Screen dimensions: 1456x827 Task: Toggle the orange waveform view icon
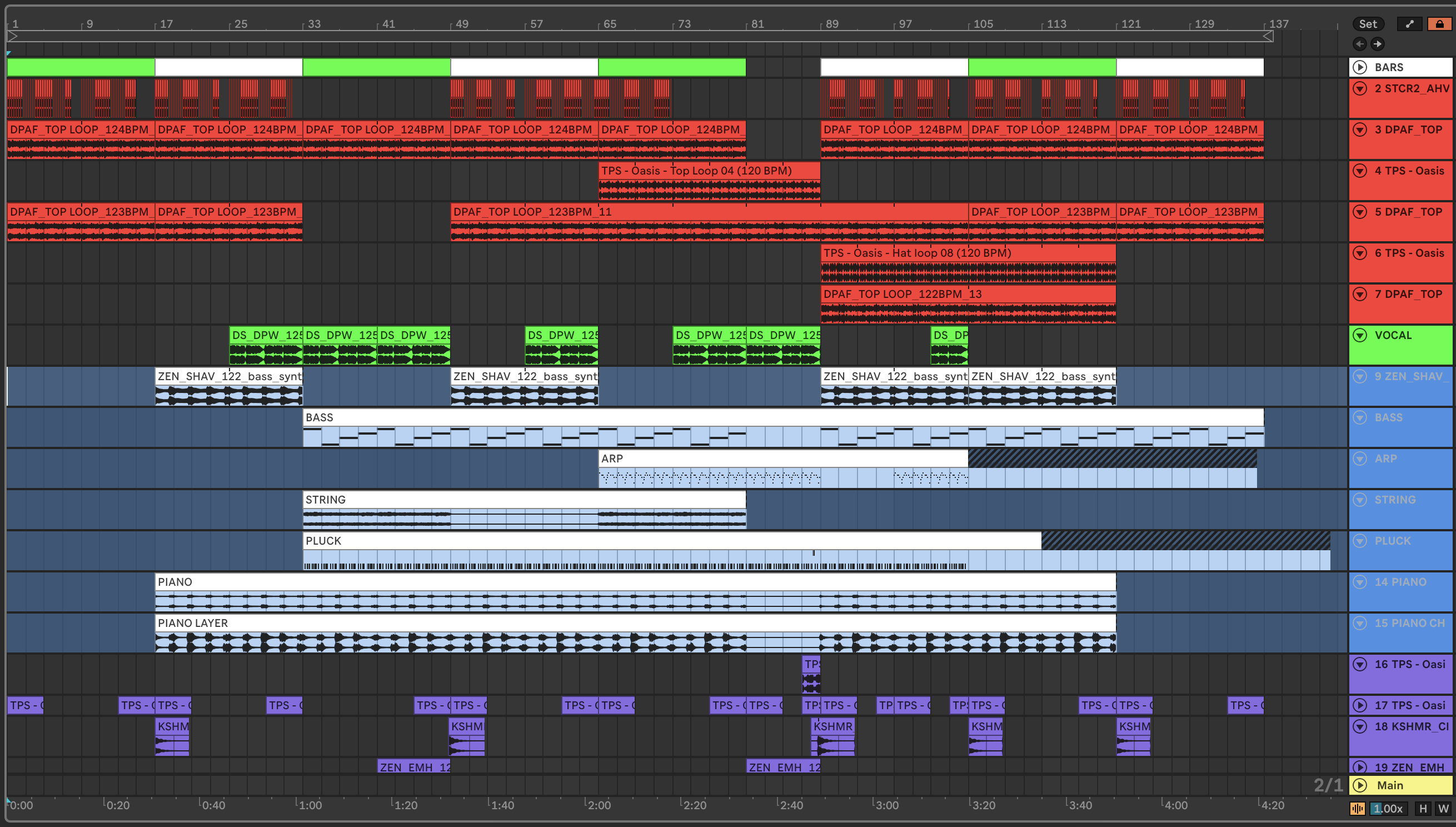(x=1357, y=808)
